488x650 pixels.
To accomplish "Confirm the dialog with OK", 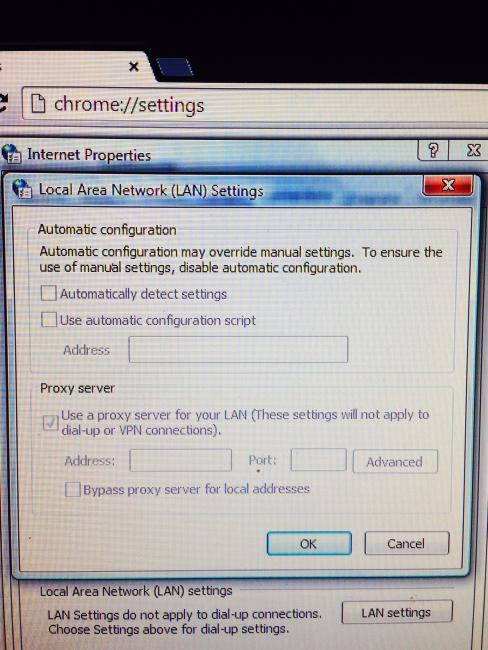I will coord(309,543).
